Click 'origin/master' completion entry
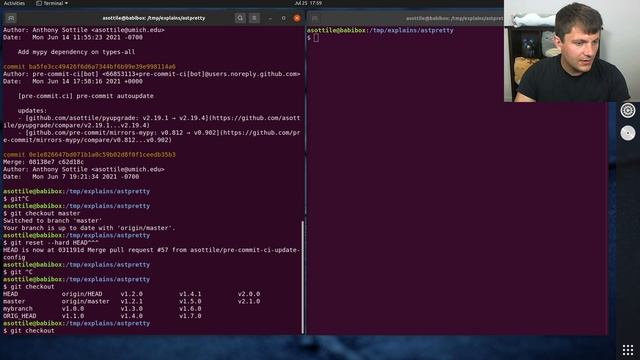This screenshot has width=640, height=360. pyautogui.click(x=86, y=301)
